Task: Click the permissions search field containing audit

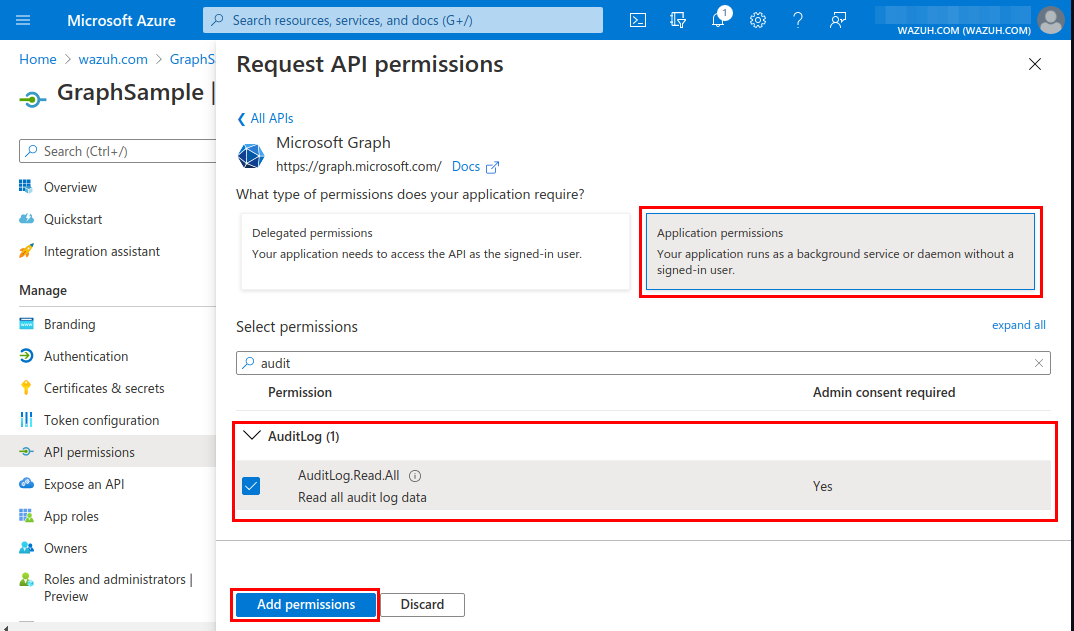Action: click(x=643, y=363)
